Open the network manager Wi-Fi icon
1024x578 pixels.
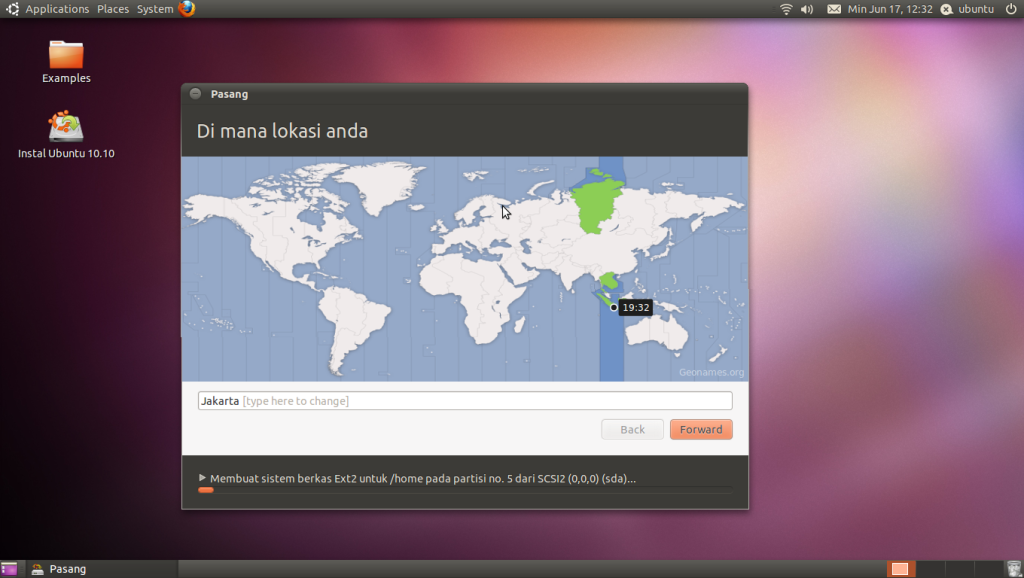click(x=786, y=9)
